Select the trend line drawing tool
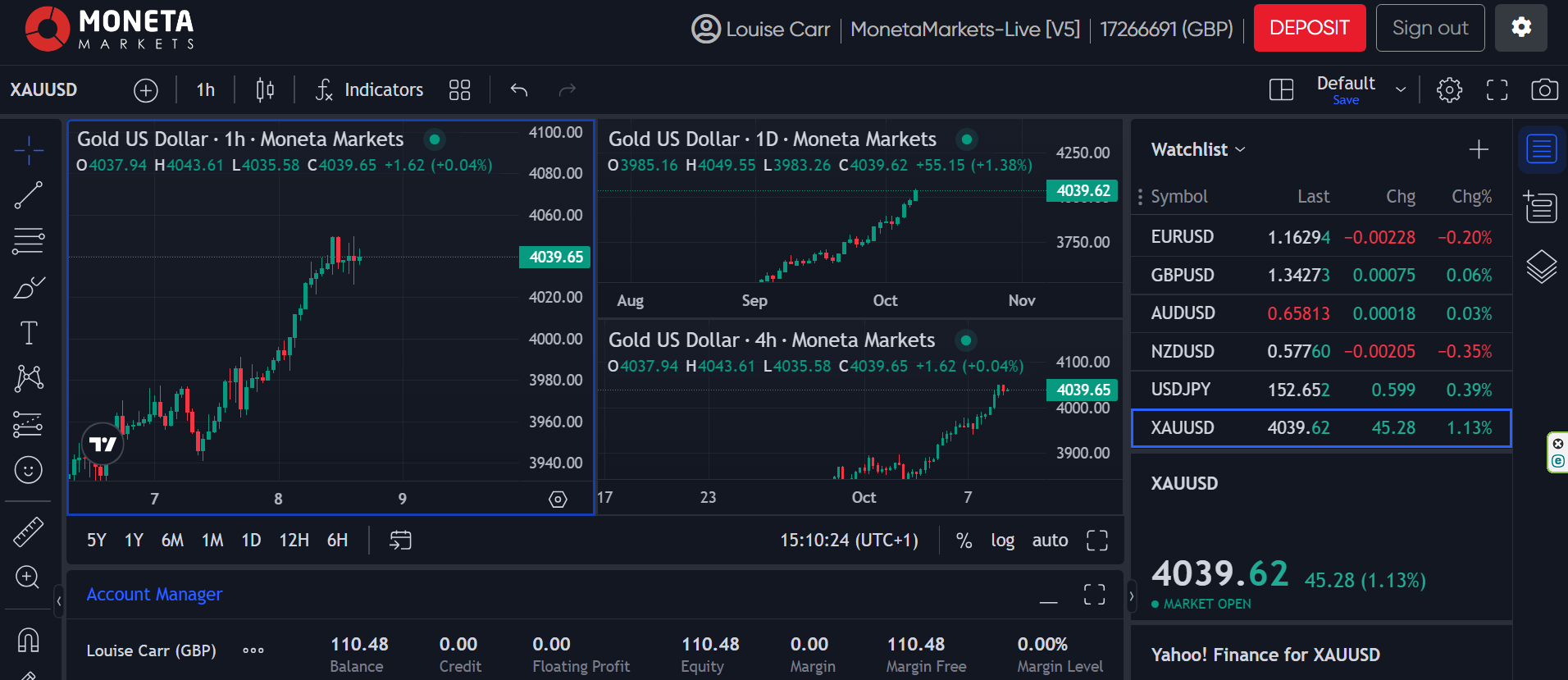This screenshot has height=680, width=1568. click(x=29, y=195)
